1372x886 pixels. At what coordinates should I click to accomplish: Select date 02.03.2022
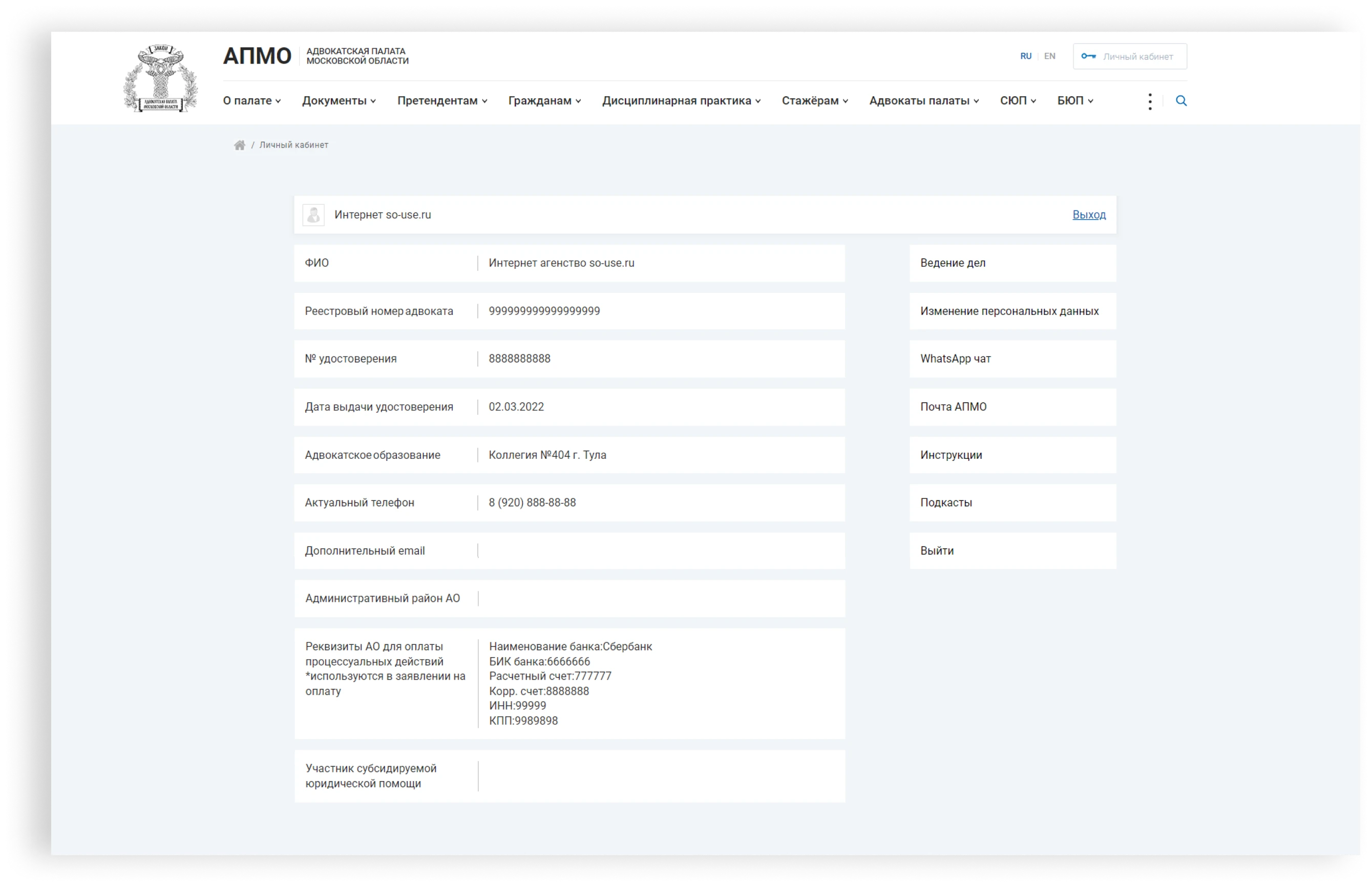(x=516, y=407)
